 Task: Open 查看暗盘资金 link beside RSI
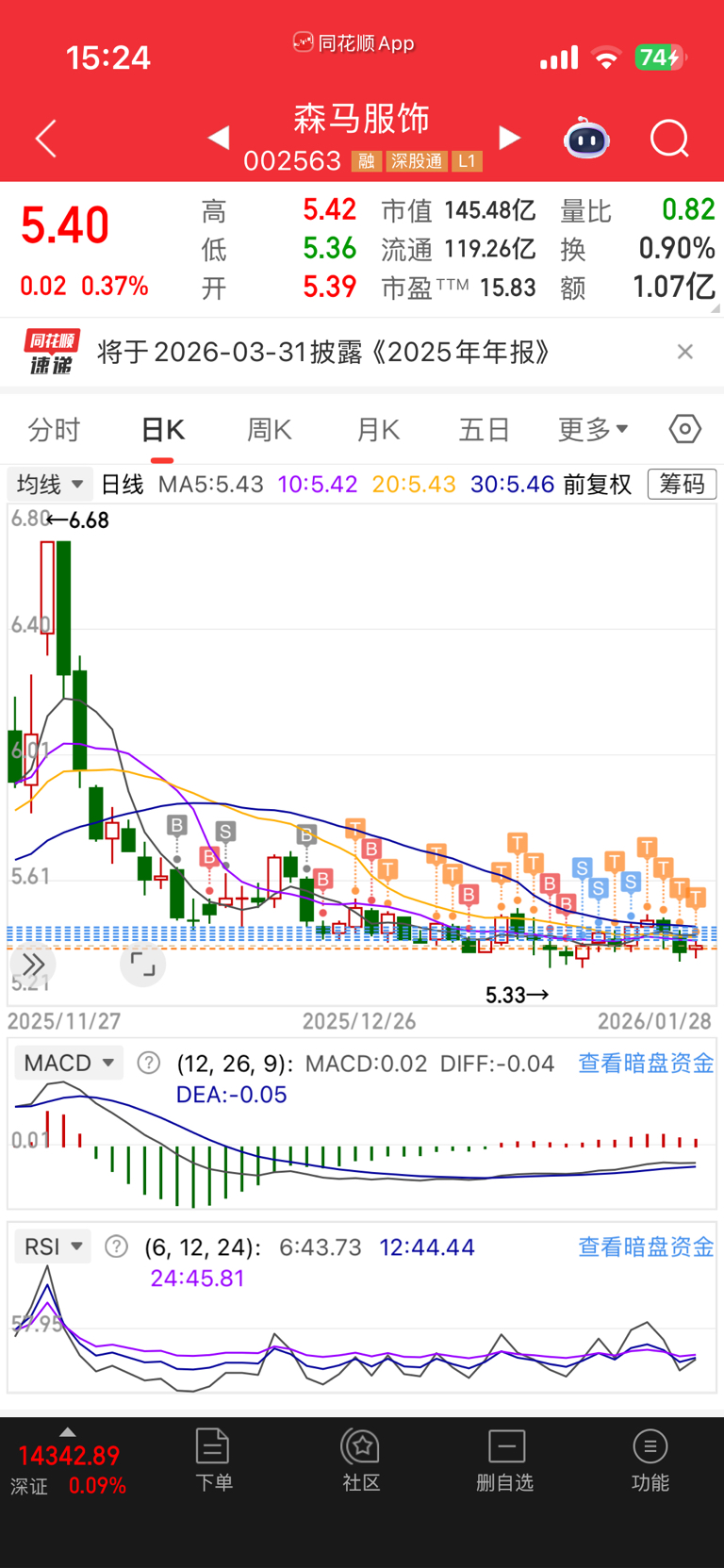646,1246
